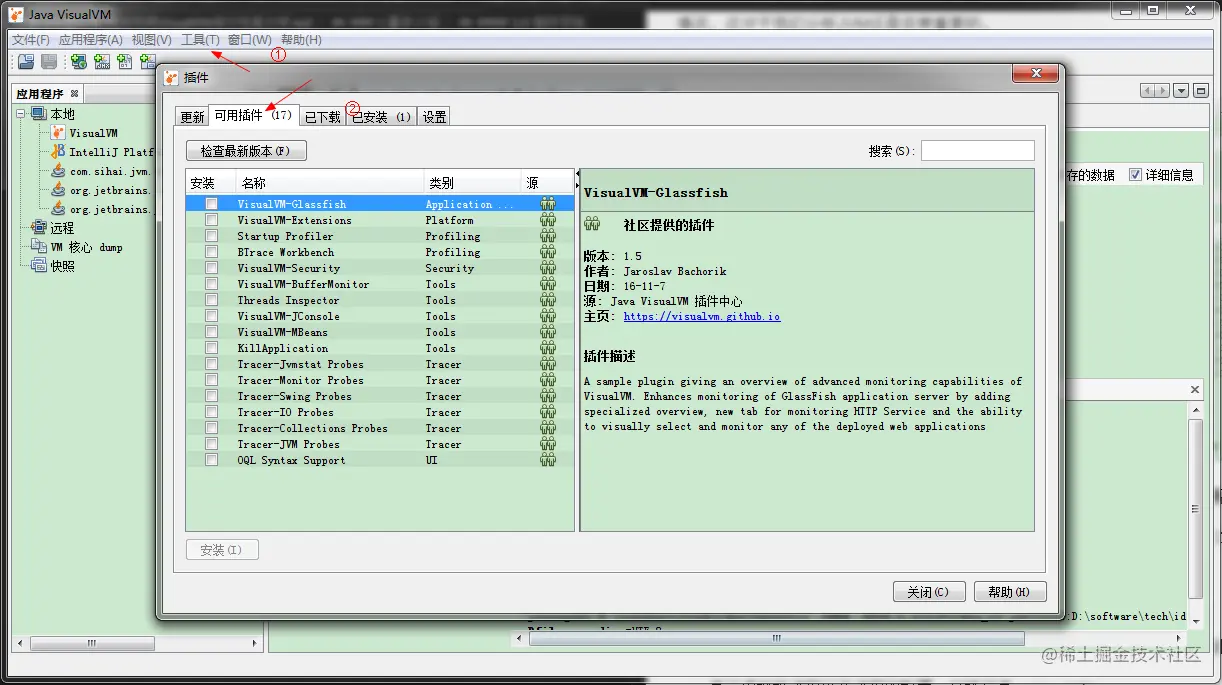Toggle the 详细信息 checkbox
Screen dimensions: 1222x685
pos(1135,175)
